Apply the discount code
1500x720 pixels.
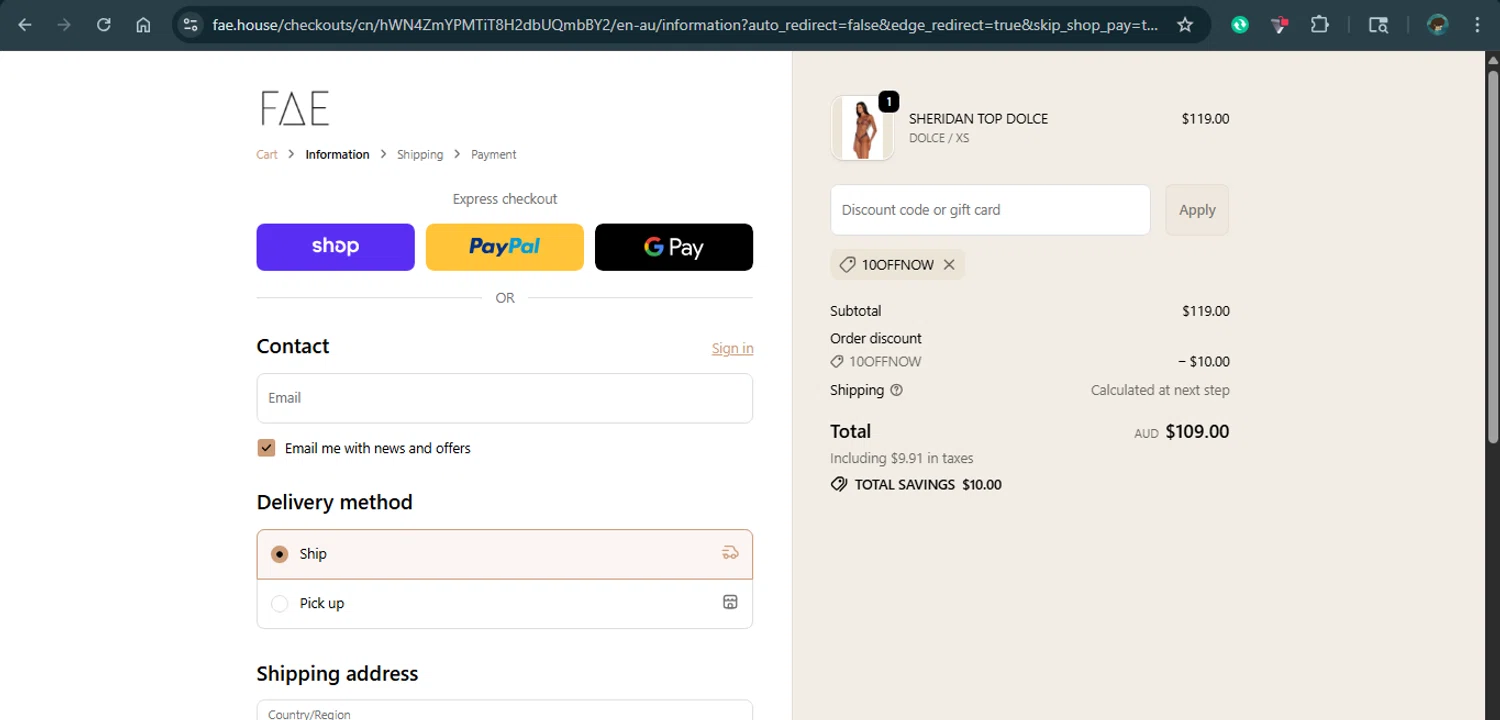point(1197,210)
